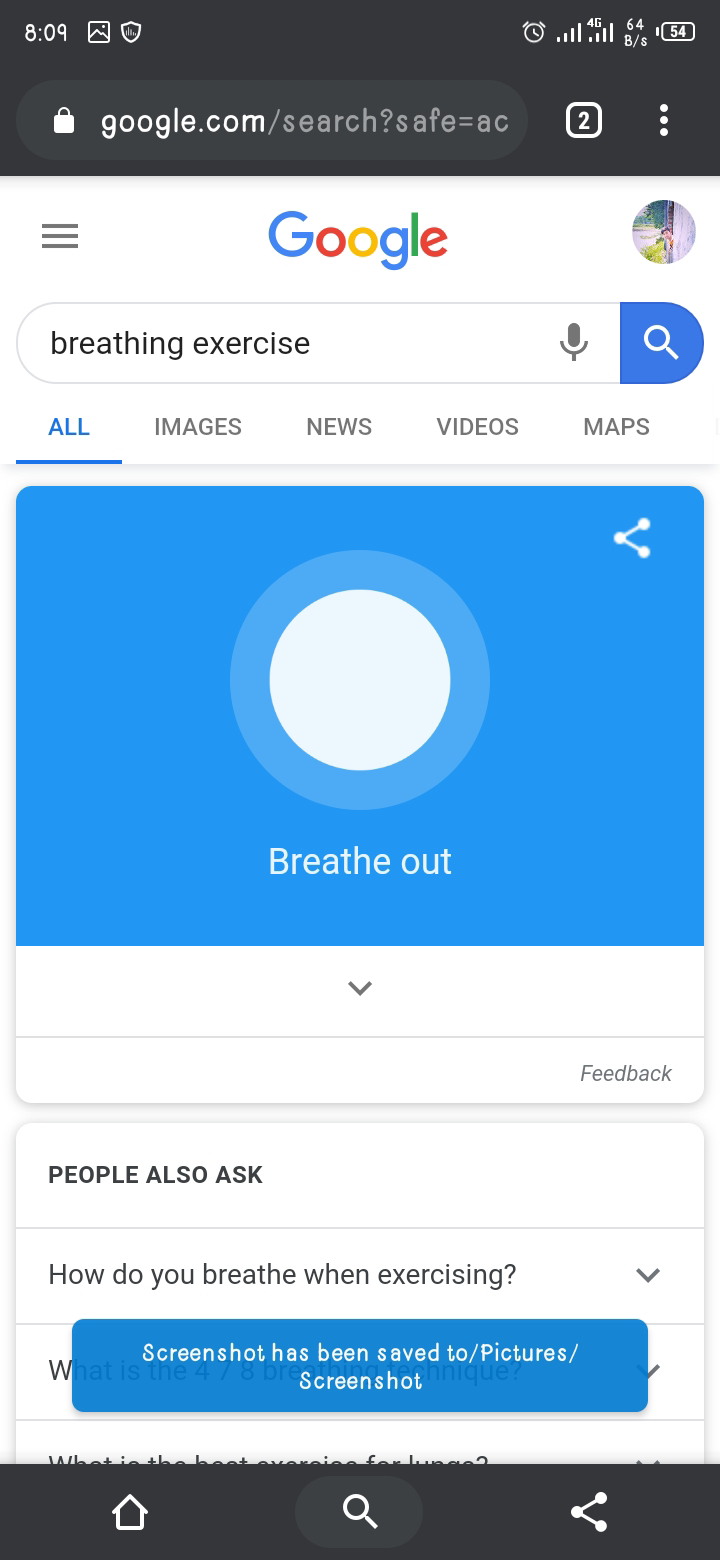Click the Google logo

click(x=358, y=239)
